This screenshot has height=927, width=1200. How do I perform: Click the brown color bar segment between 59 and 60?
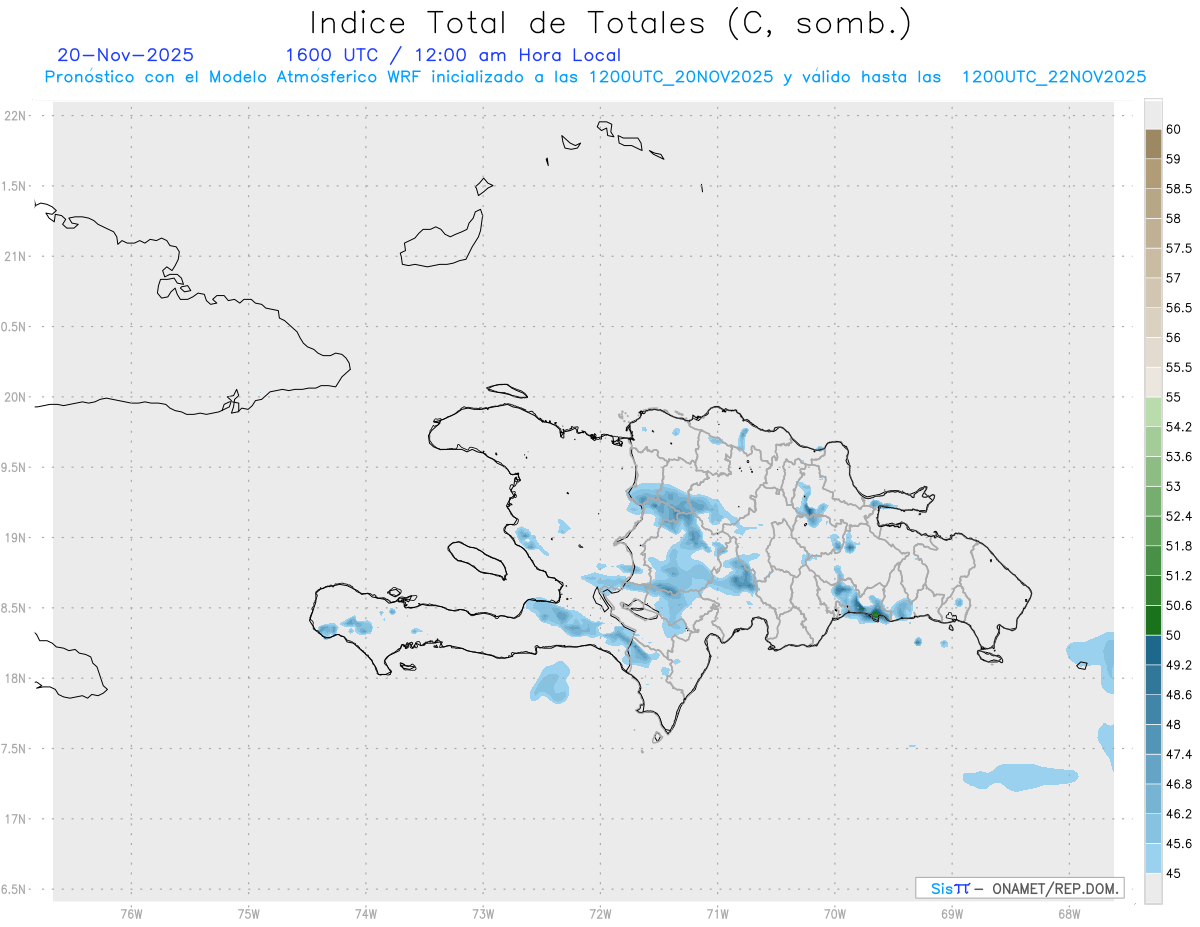tap(1153, 144)
